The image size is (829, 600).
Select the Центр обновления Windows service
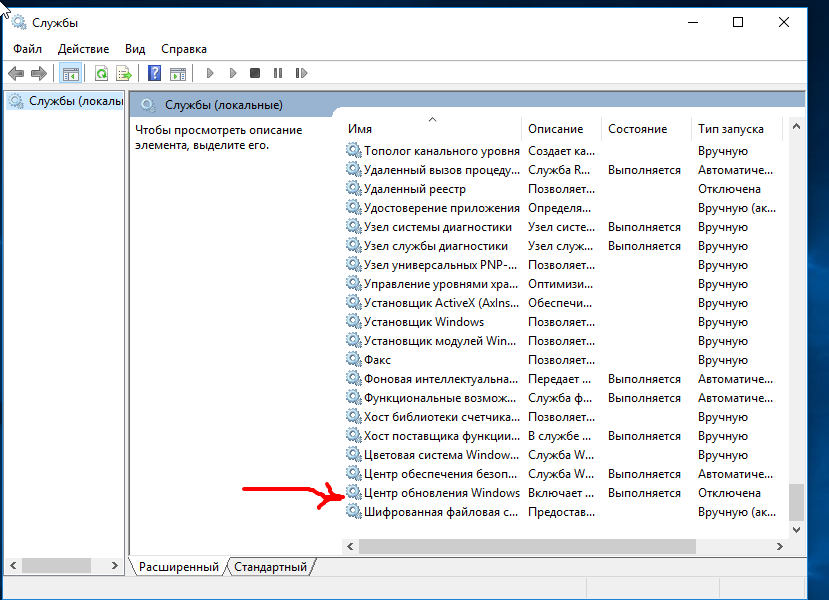click(441, 493)
